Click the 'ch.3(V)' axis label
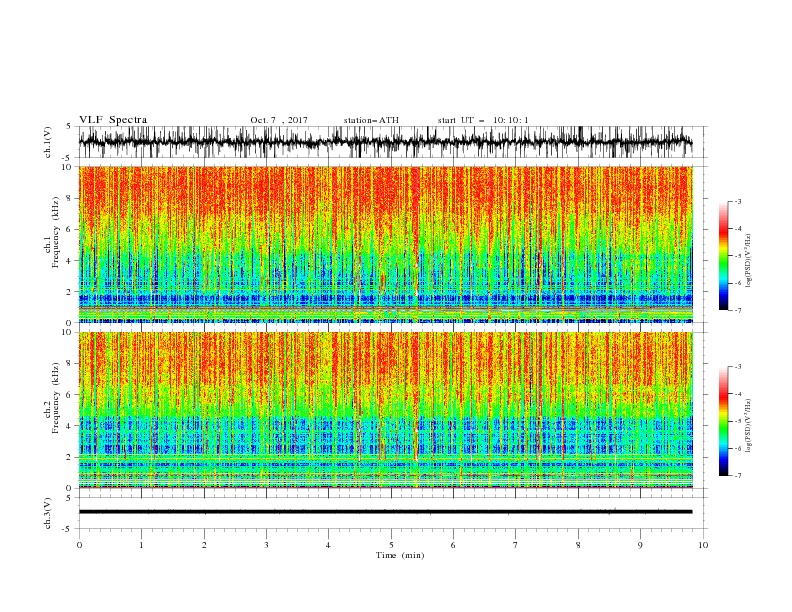 [x=48, y=513]
